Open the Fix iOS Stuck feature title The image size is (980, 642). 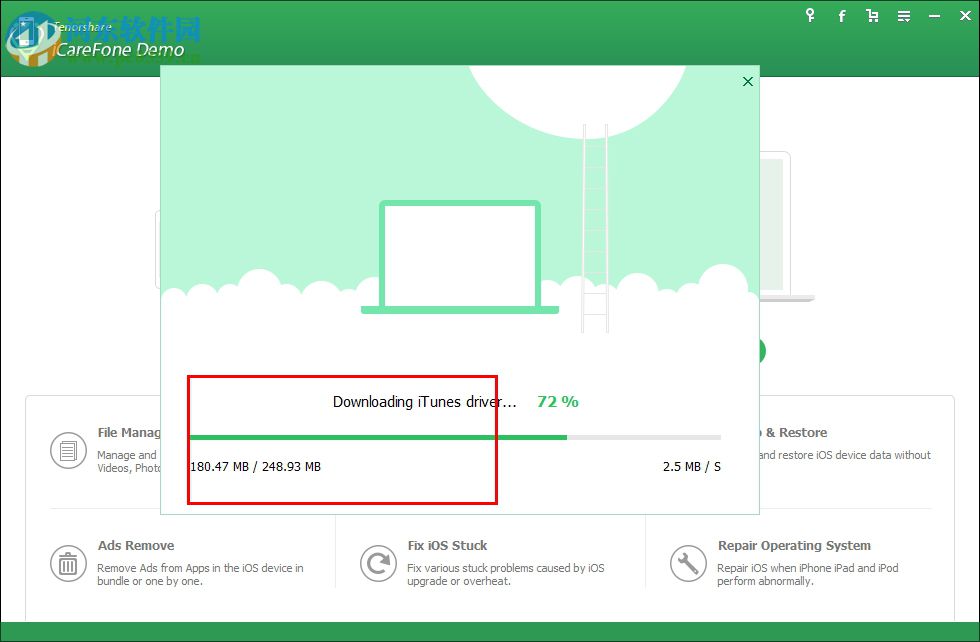point(447,545)
